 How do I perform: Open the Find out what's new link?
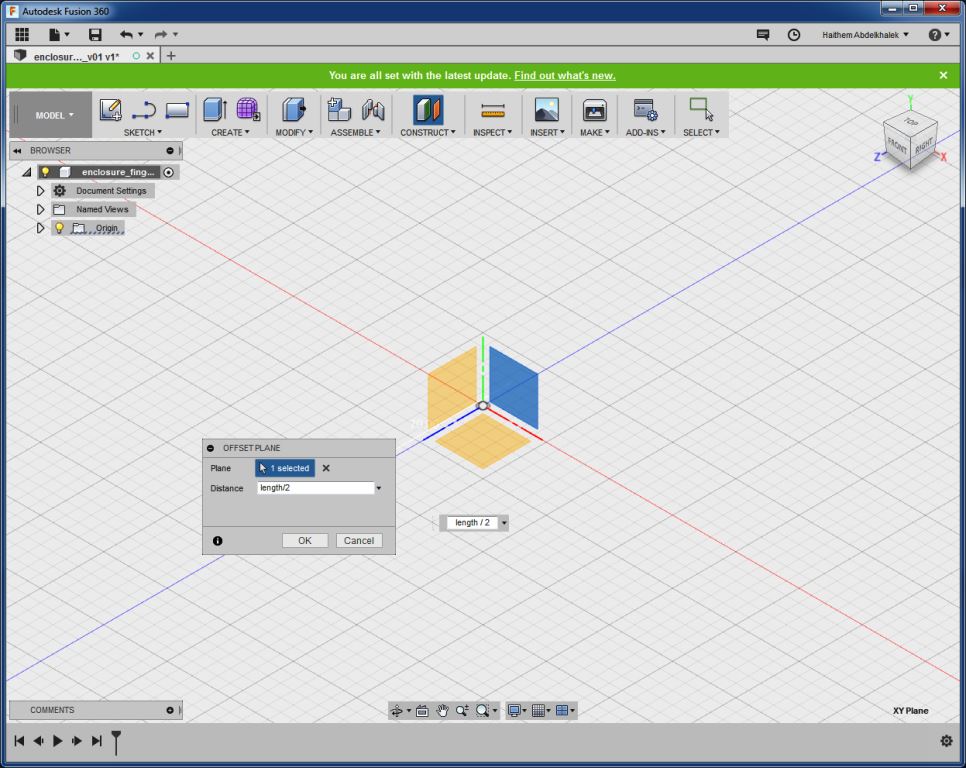pyautogui.click(x=565, y=75)
